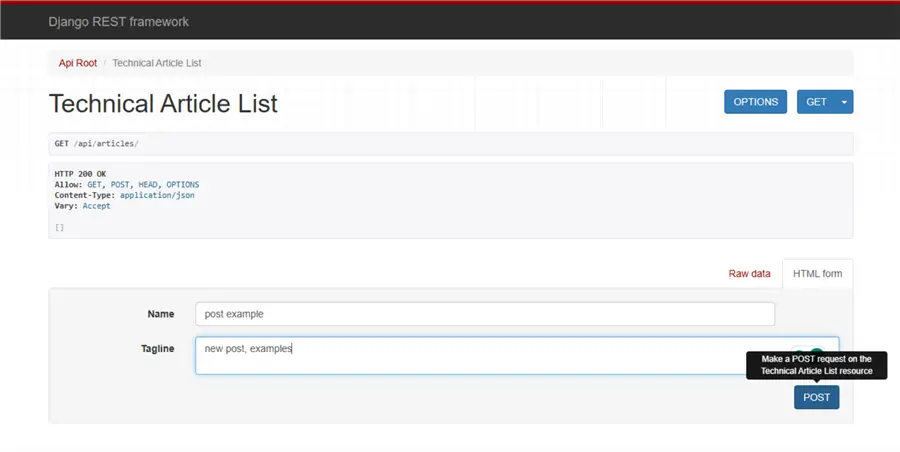Screen dimensions: 900x452
Task: Switch to the Raw data tab
Action: (x=749, y=274)
